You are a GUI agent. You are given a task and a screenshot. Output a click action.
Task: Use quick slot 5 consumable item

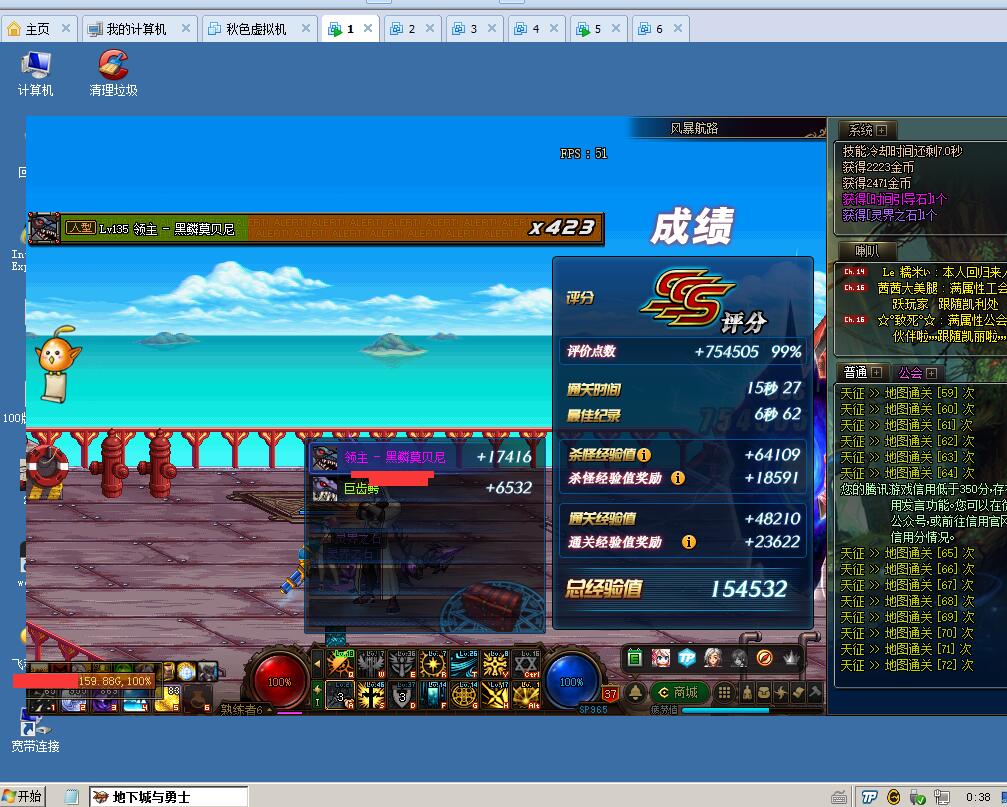[x=168, y=699]
